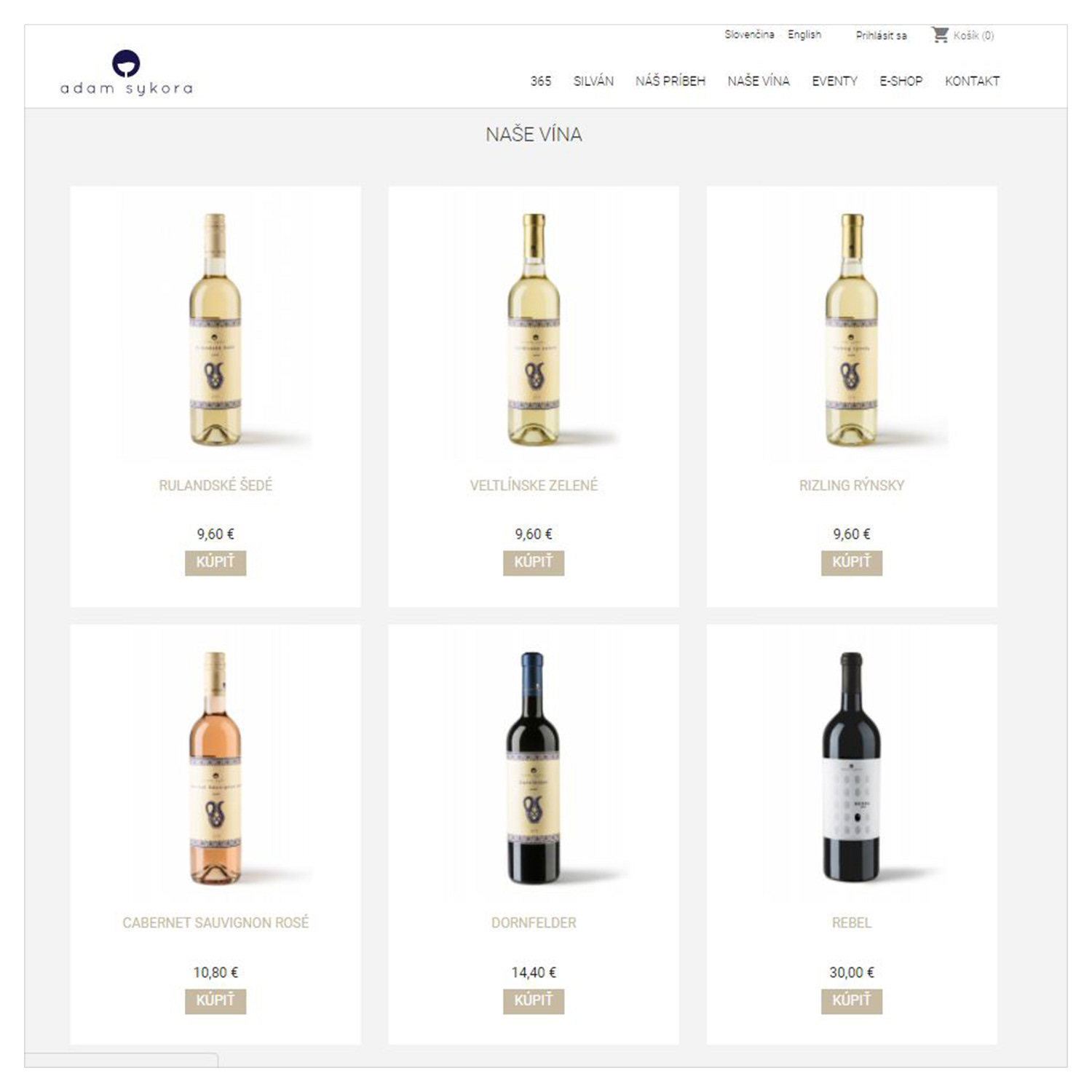Open the KONTAKT menu item
The height and width of the screenshot is (1092, 1092).
coord(972,81)
